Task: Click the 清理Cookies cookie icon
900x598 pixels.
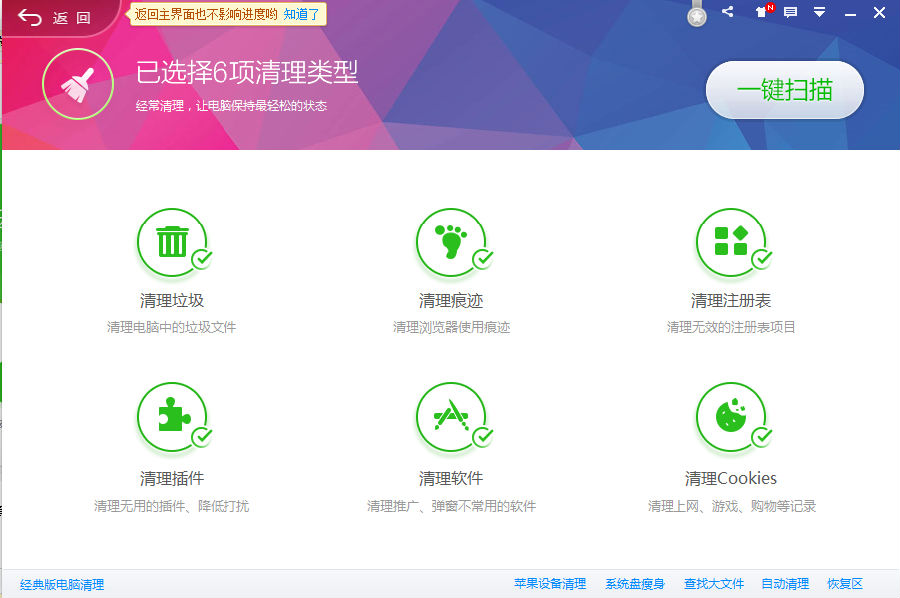Action: point(730,417)
